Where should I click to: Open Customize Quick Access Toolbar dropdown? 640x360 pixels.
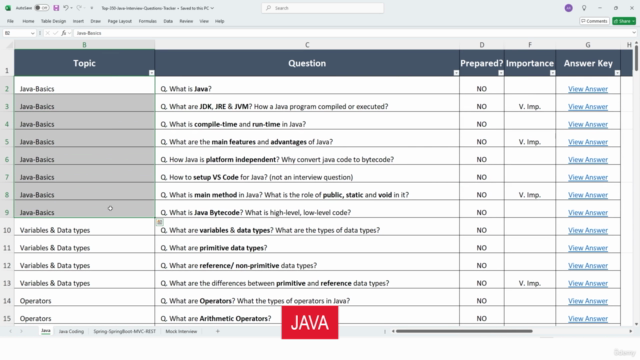(x=91, y=8)
